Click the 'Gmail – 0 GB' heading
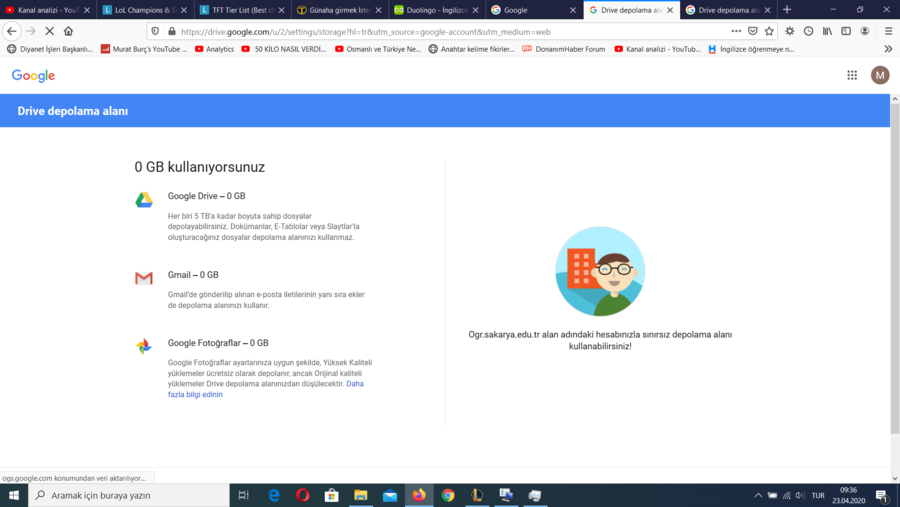 pos(193,274)
